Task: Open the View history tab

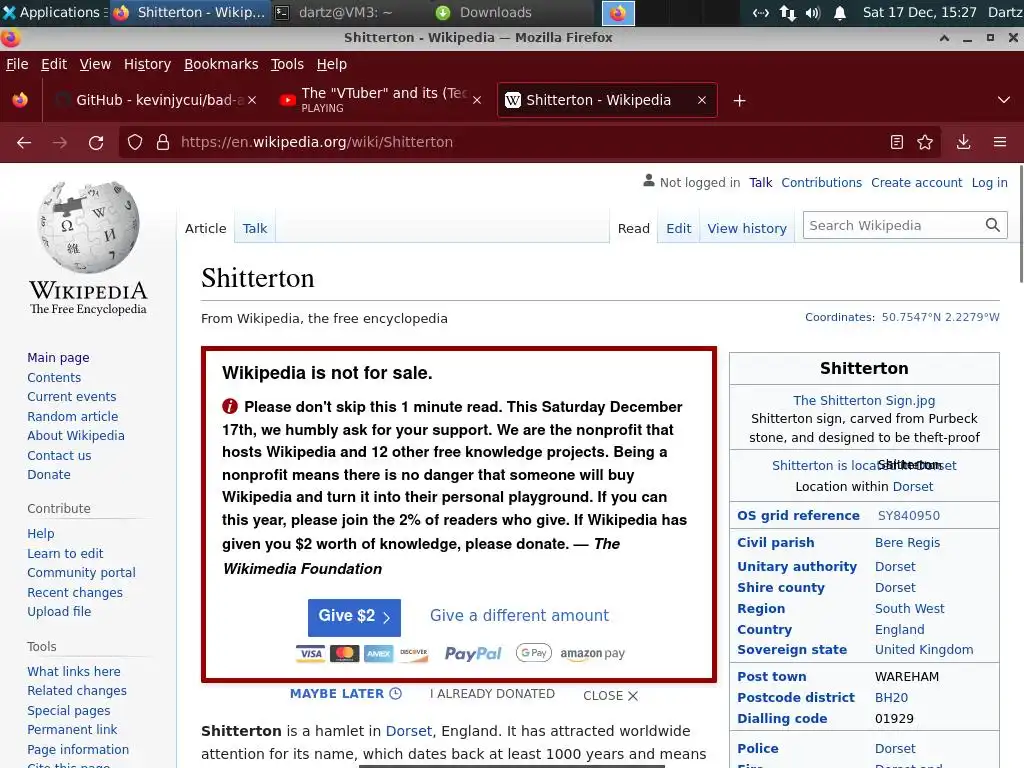Action: click(747, 229)
